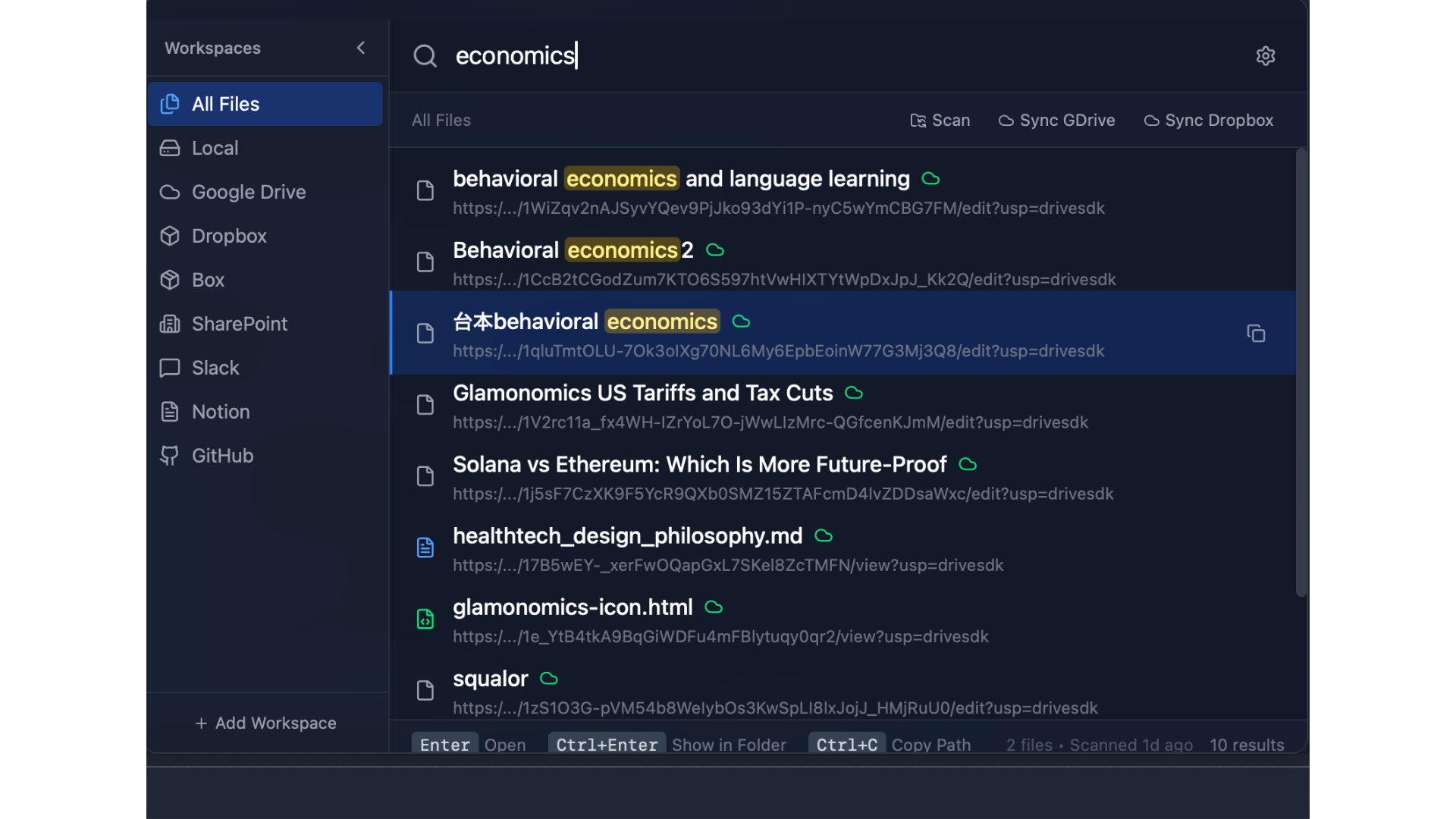Switch to the Local files tab

click(215, 148)
